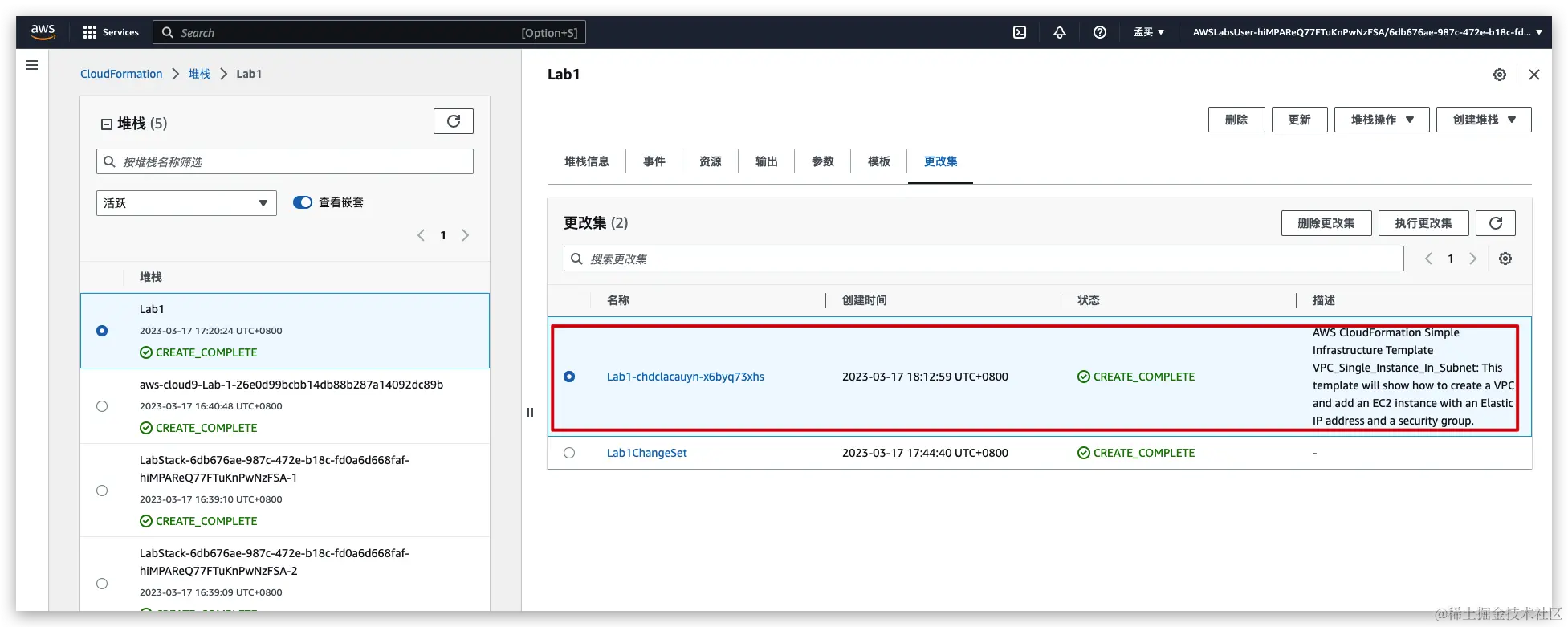The image size is (1568, 627).
Task: Open the help question mark icon
Action: (1100, 32)
